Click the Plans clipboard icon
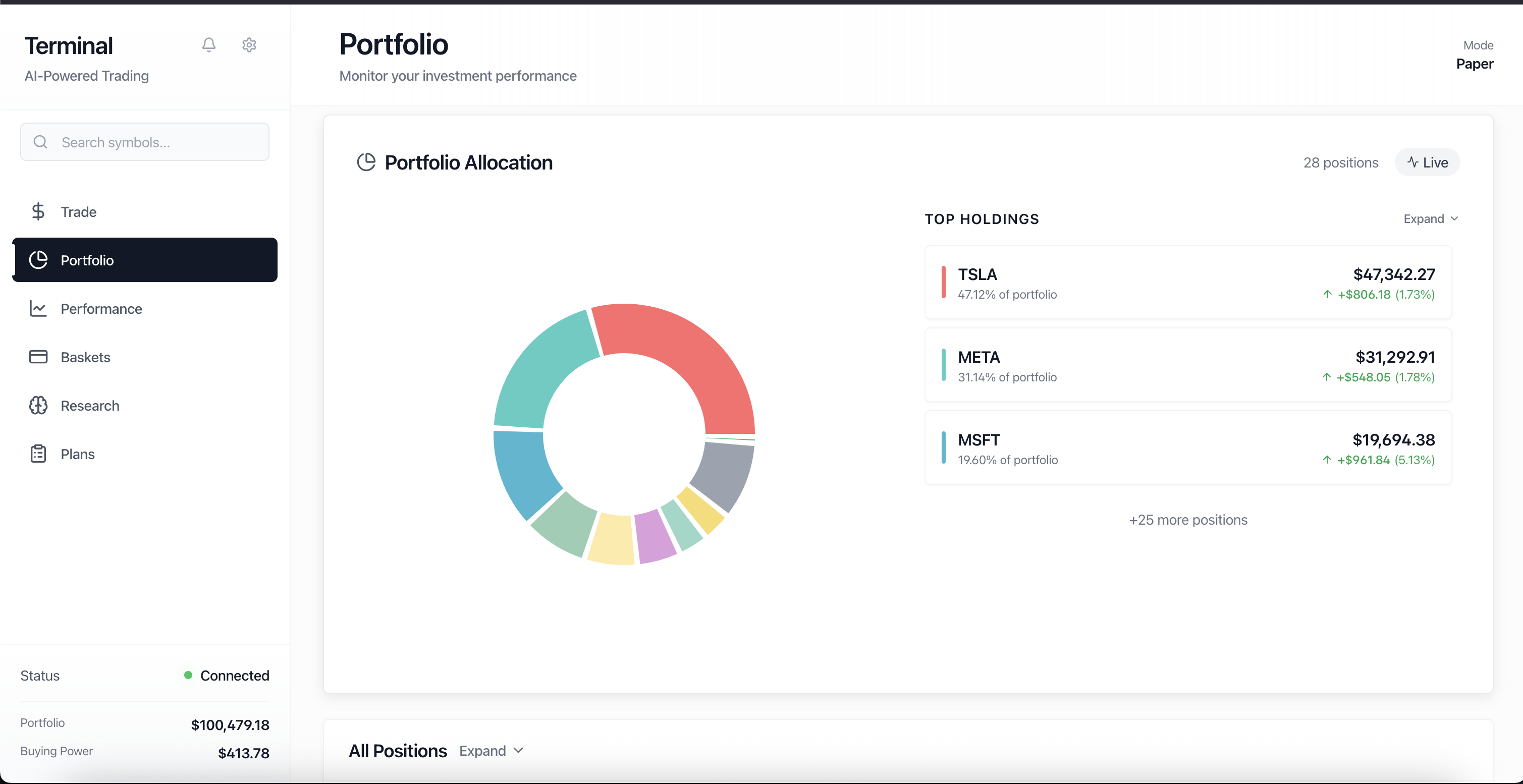The width and height of the screenshot is (1523, 784). click(x=38, y=454)
